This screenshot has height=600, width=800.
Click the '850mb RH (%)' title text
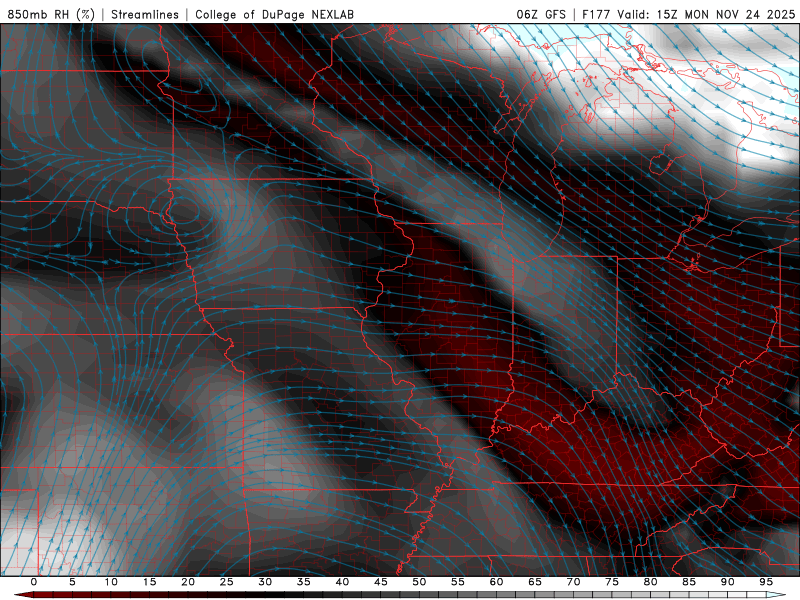[51, 14]
